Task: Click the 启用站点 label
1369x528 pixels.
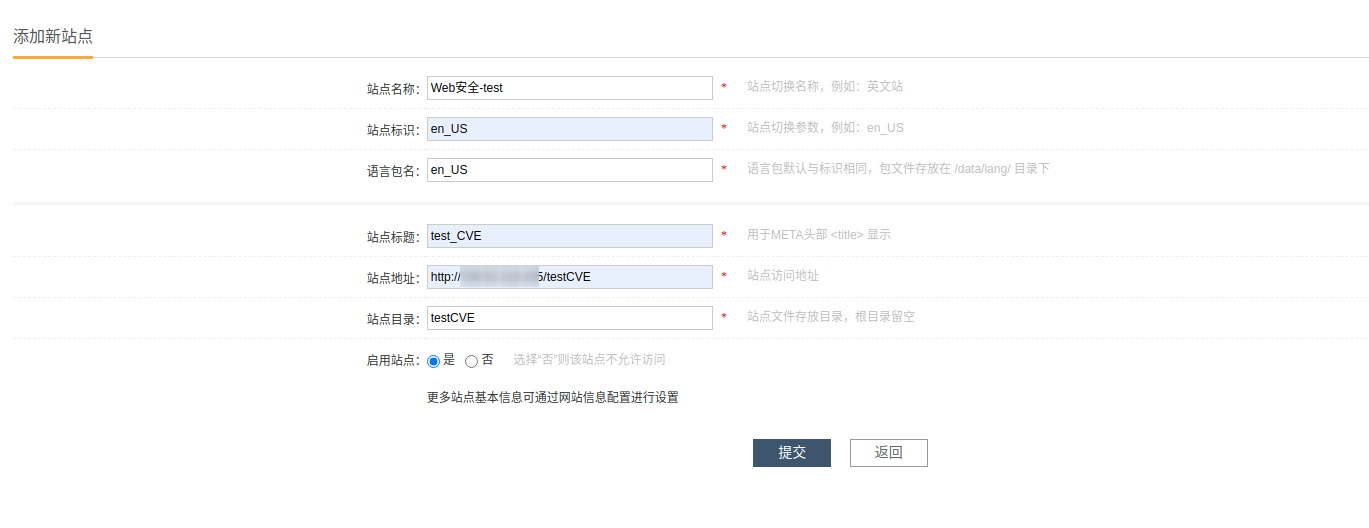Action: click(393, 361)
